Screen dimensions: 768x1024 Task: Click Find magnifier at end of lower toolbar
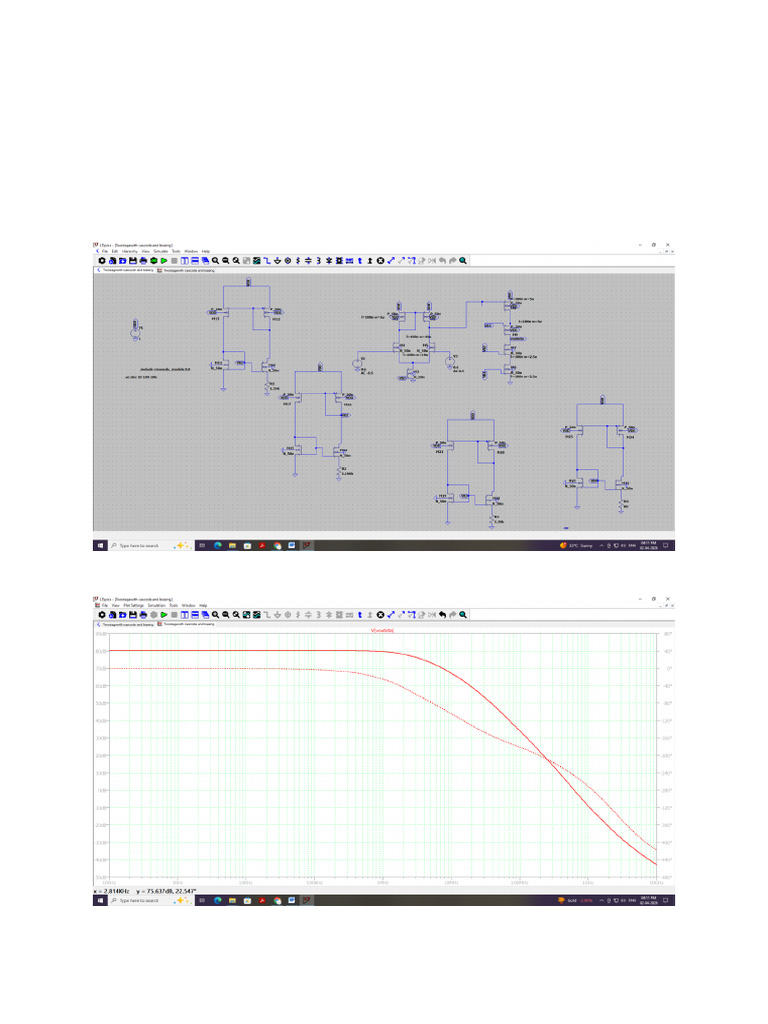(462, 615)
